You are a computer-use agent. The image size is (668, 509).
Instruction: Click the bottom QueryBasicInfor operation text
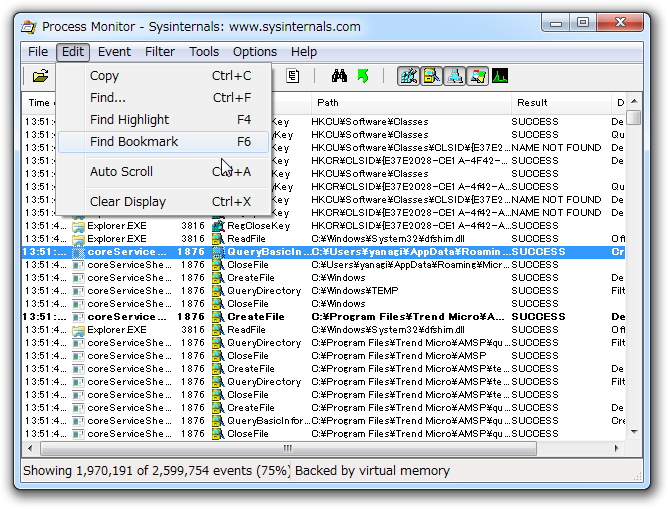[268, 421]
